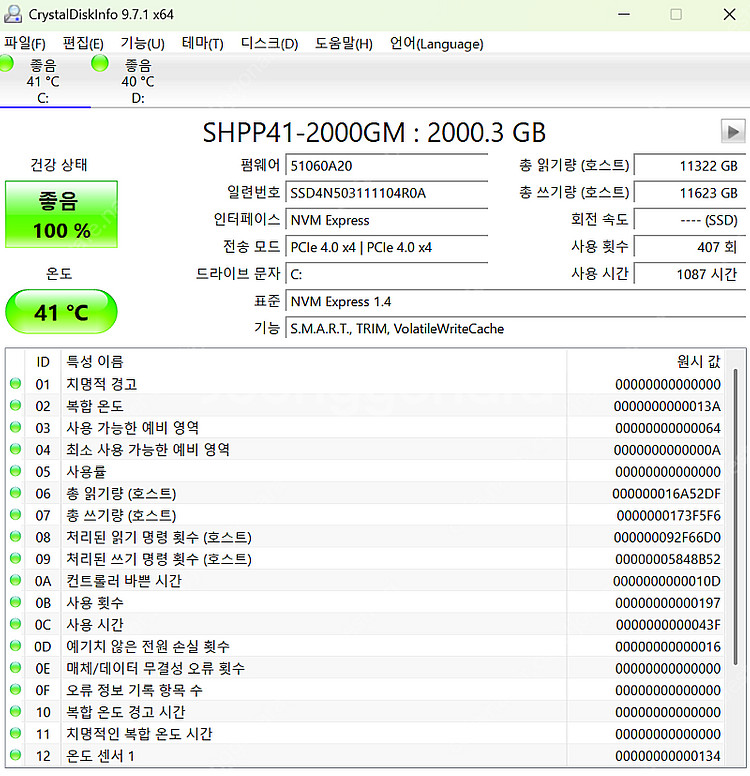Image resolution: width=750 pixels, height=776 pixels.
Task: Select row 03 사용 가능한 예비 영역
Action: [365, 428]
